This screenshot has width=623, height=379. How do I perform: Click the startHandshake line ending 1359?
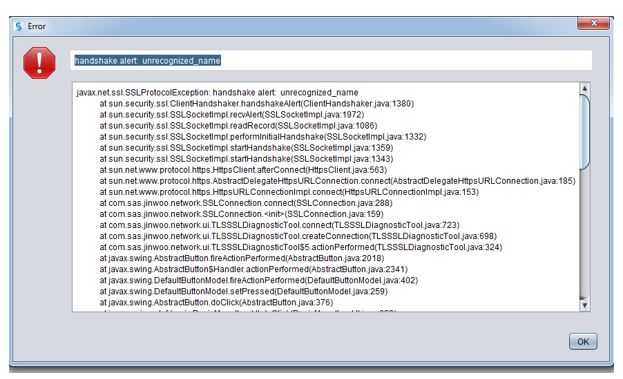point(246,148)
